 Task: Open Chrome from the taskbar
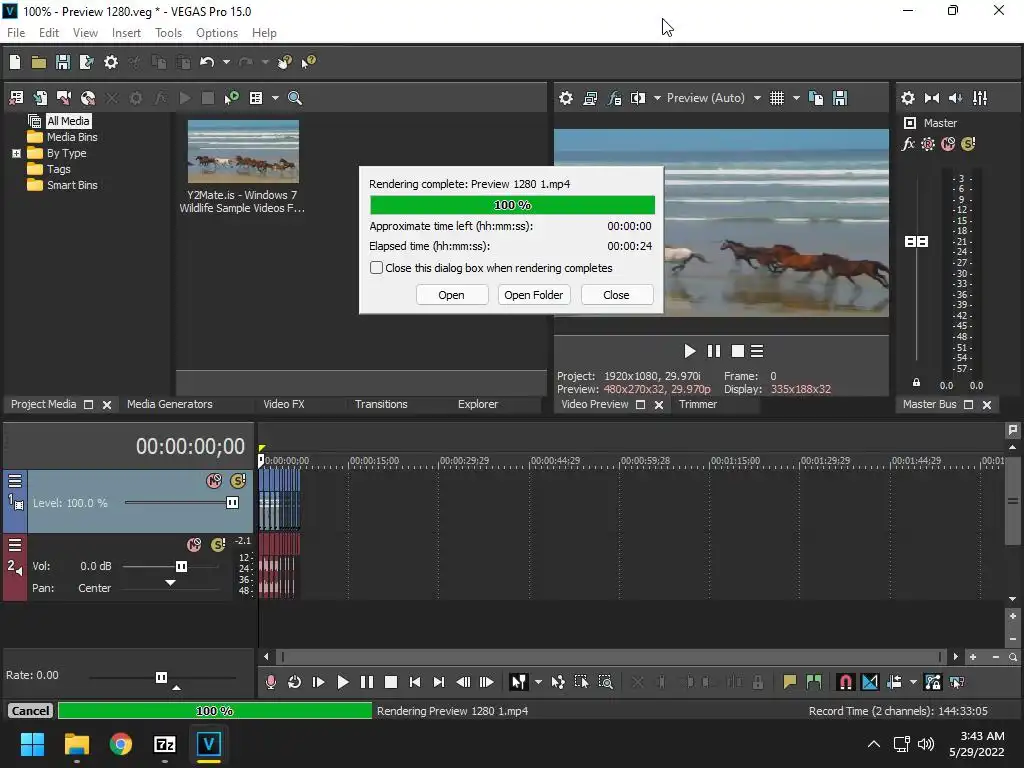(120, 744)
